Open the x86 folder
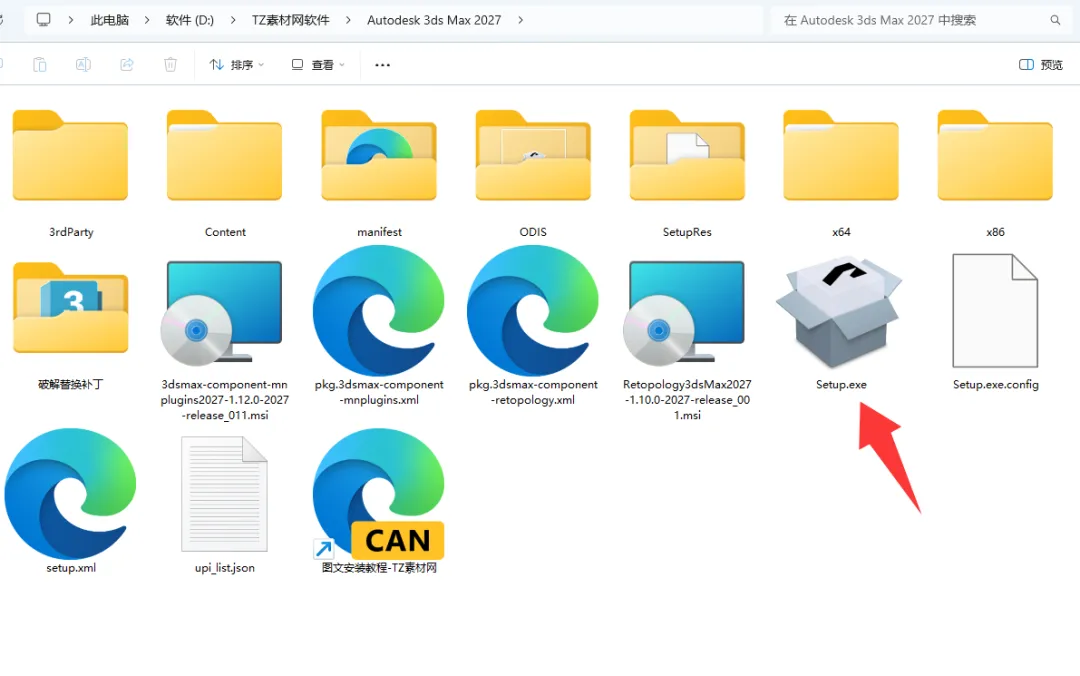Screen dimensions: 1080x676 (x=995, y=156)
